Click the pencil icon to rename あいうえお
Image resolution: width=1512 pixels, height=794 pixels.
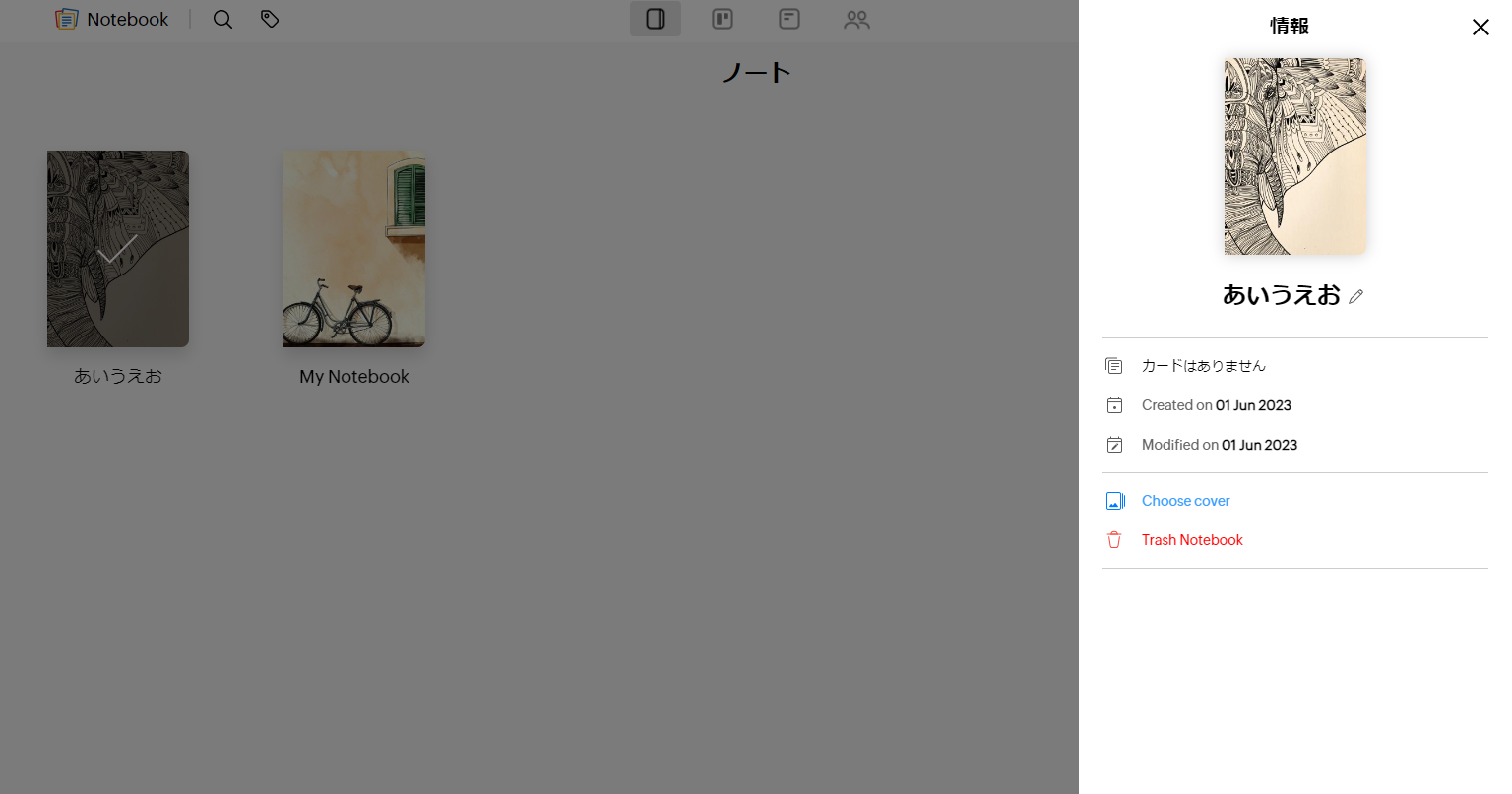click(1357, 296)
